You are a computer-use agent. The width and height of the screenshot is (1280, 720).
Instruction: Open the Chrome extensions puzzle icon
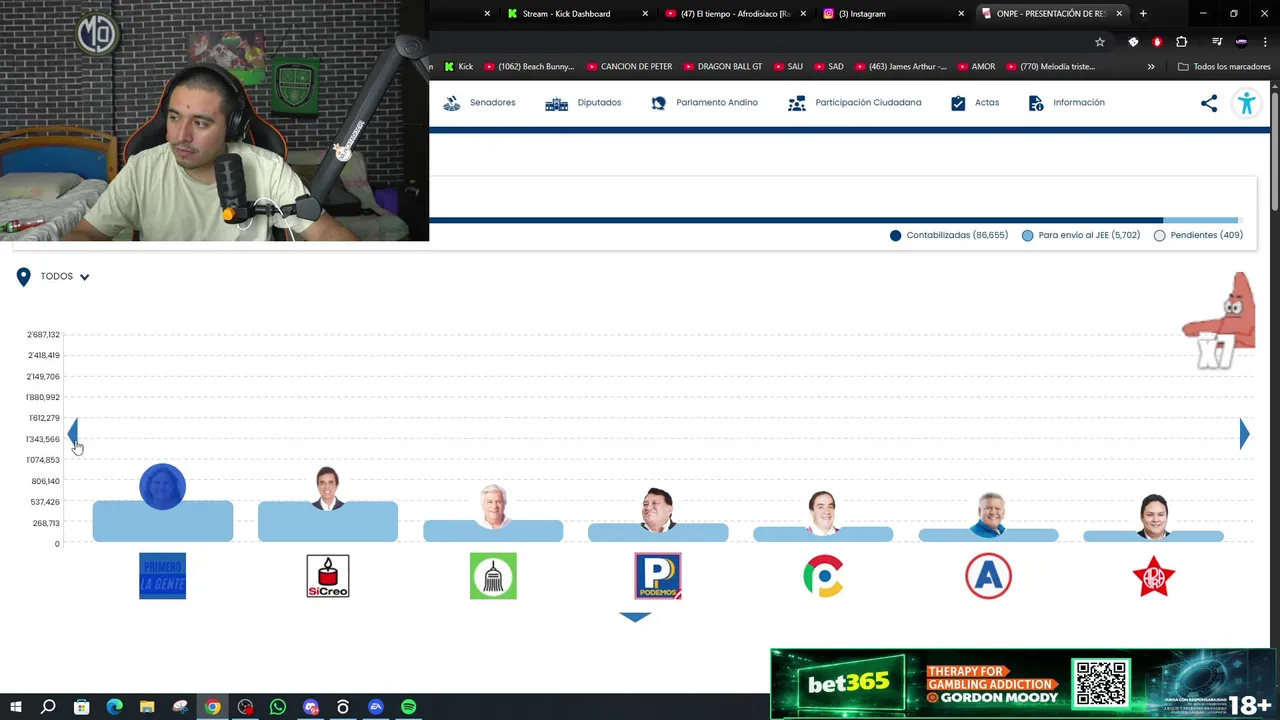tap(1182, 42)
